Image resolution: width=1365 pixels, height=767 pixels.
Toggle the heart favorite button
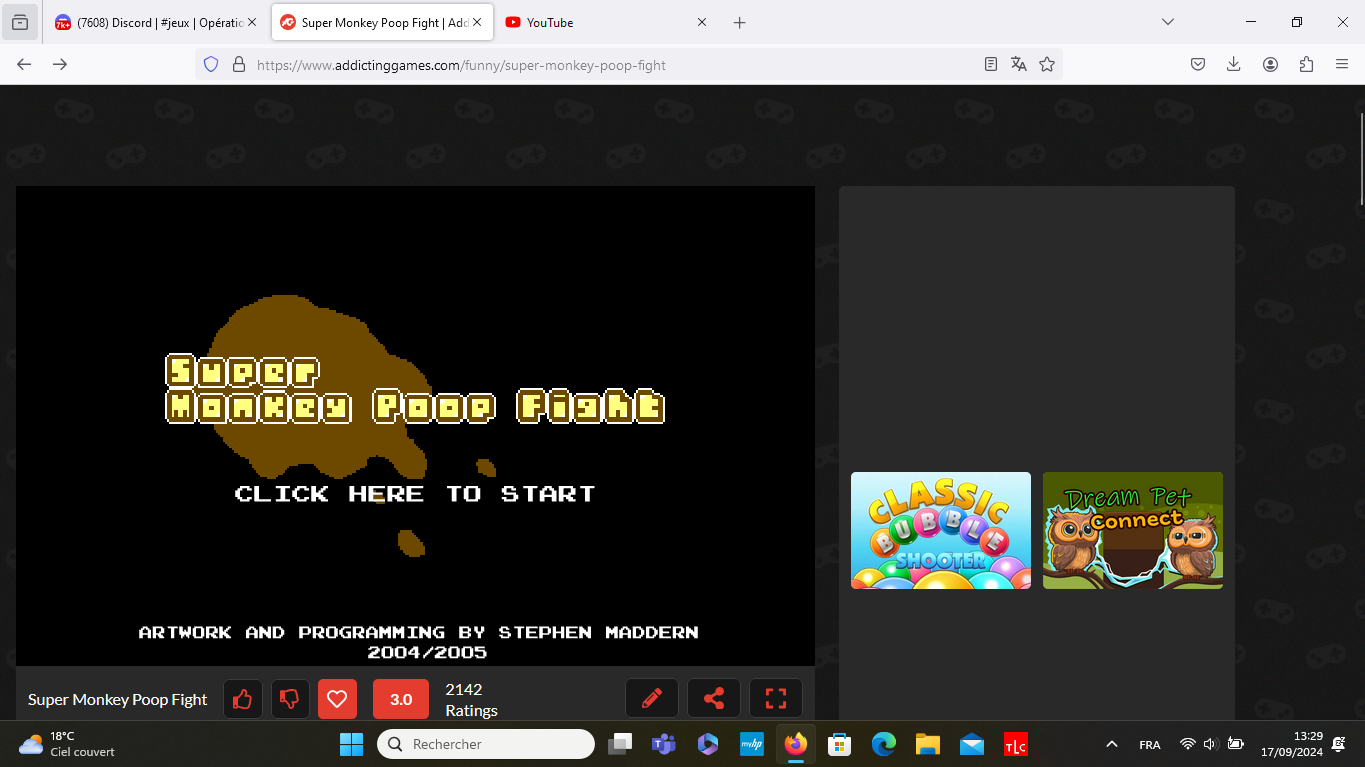tap(337, 699)
